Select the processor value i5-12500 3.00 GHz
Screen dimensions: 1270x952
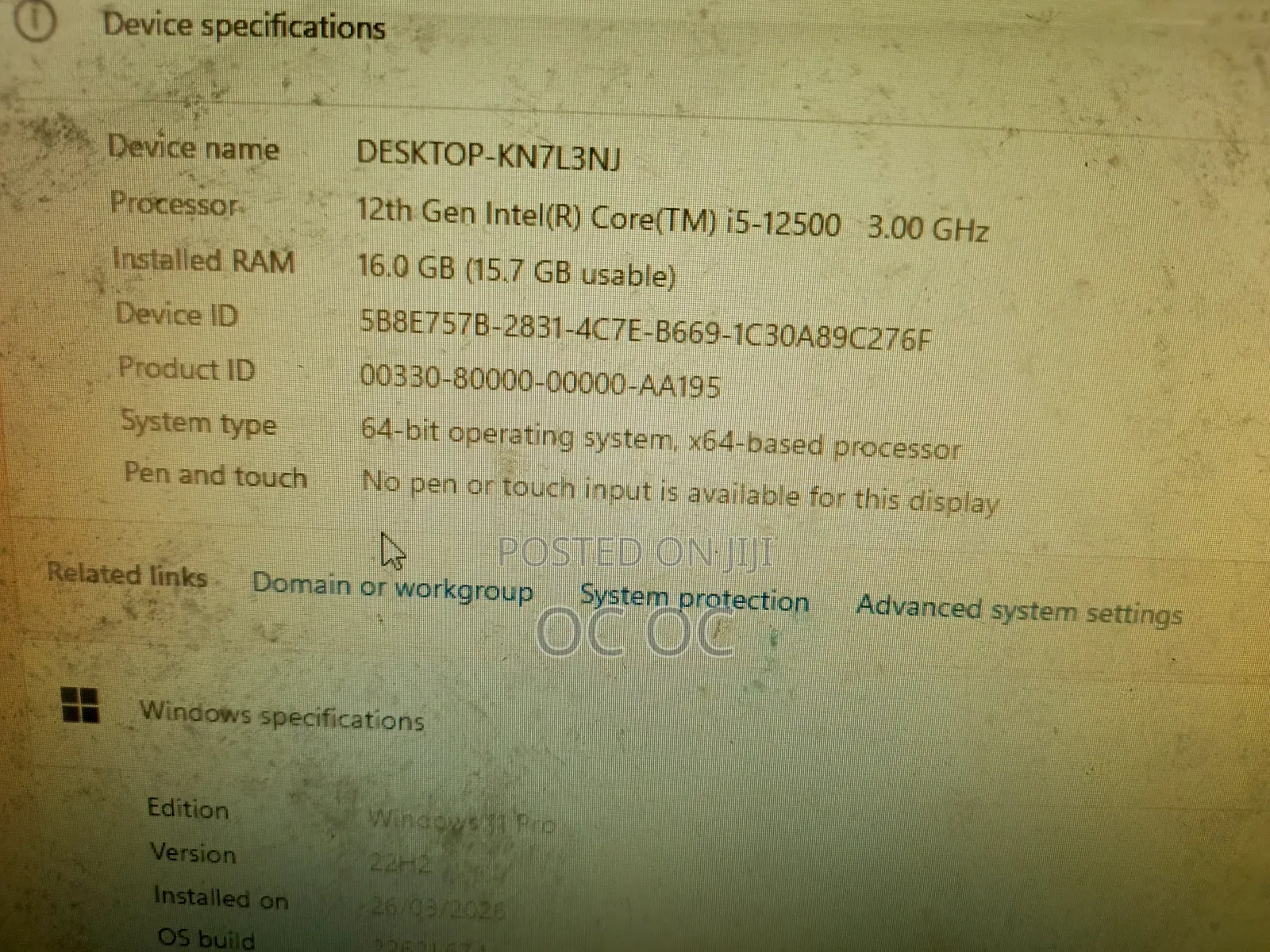coord(672,221)
